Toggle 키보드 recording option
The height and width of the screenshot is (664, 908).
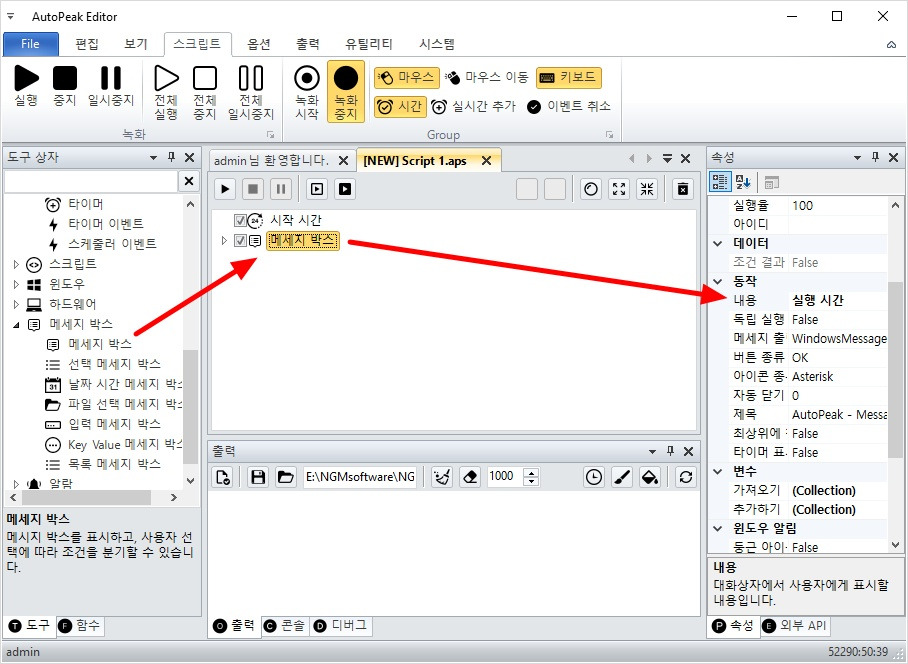(569, 78)
